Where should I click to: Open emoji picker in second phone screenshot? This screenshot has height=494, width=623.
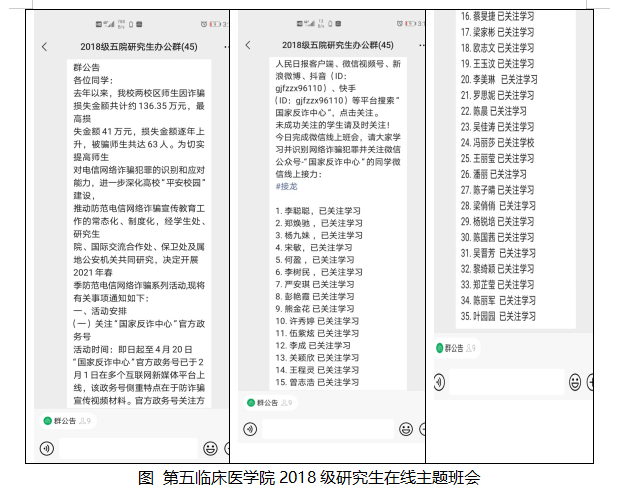[x=406, y=429]
